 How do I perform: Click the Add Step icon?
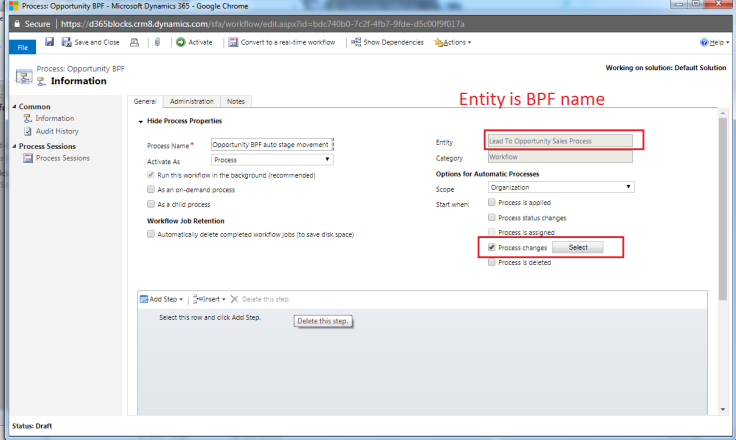(x=144, y=299)
